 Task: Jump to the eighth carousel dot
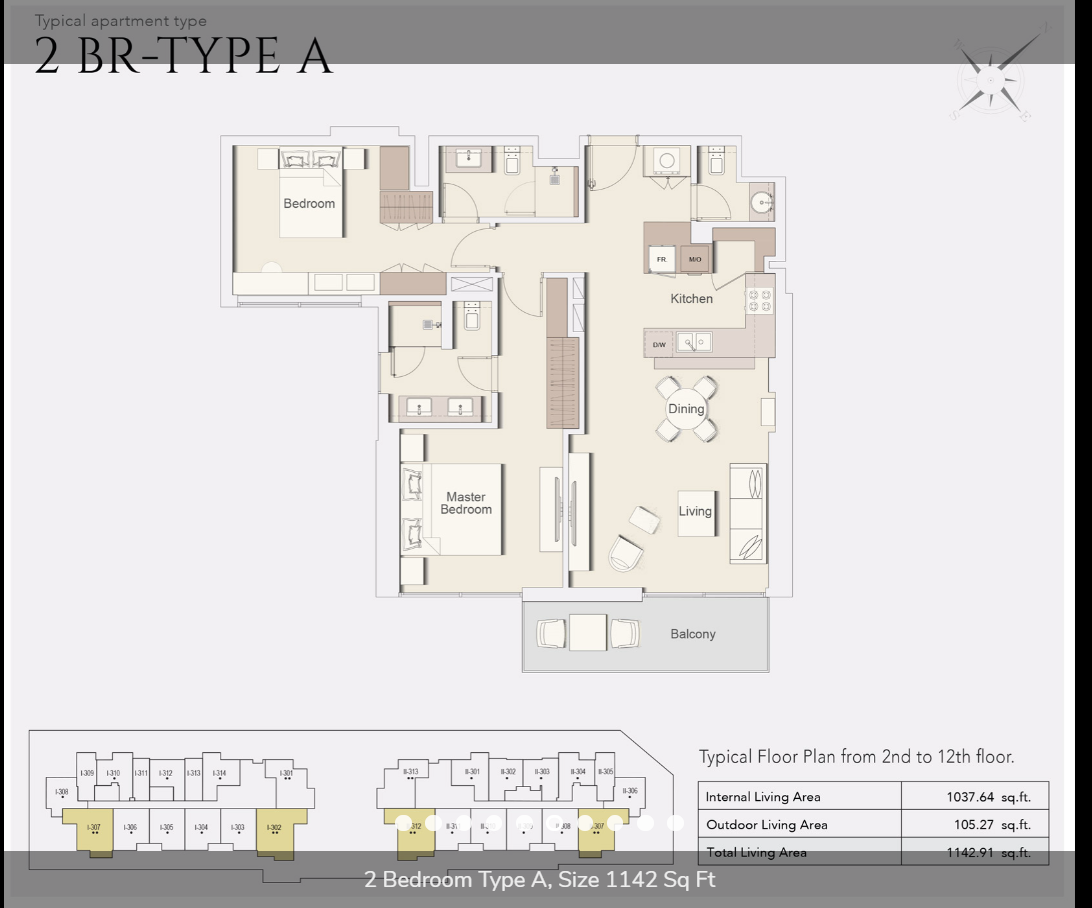pyautogui.click(x=615, y=823)
